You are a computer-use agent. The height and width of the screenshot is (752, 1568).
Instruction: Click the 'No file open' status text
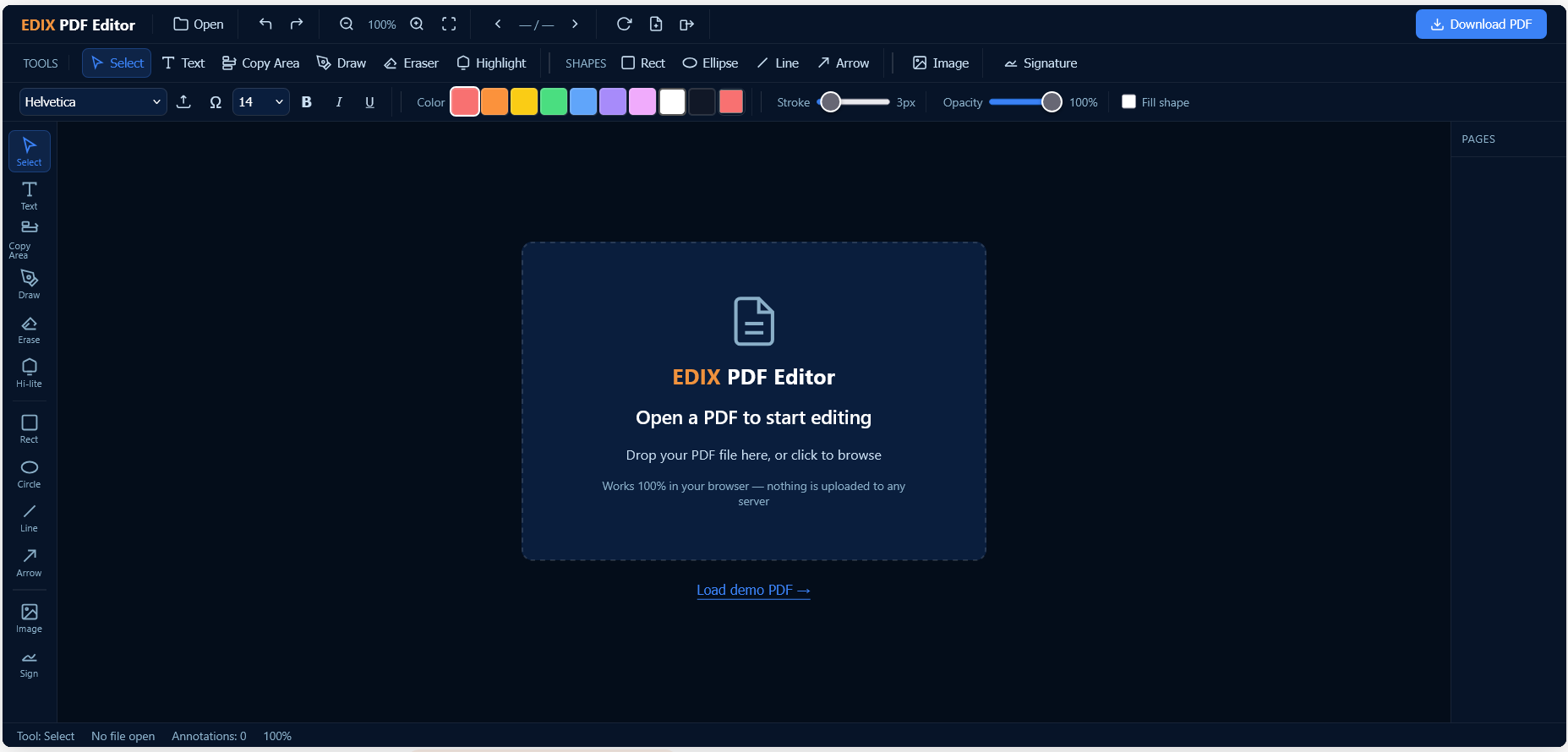tap(123, 736)
